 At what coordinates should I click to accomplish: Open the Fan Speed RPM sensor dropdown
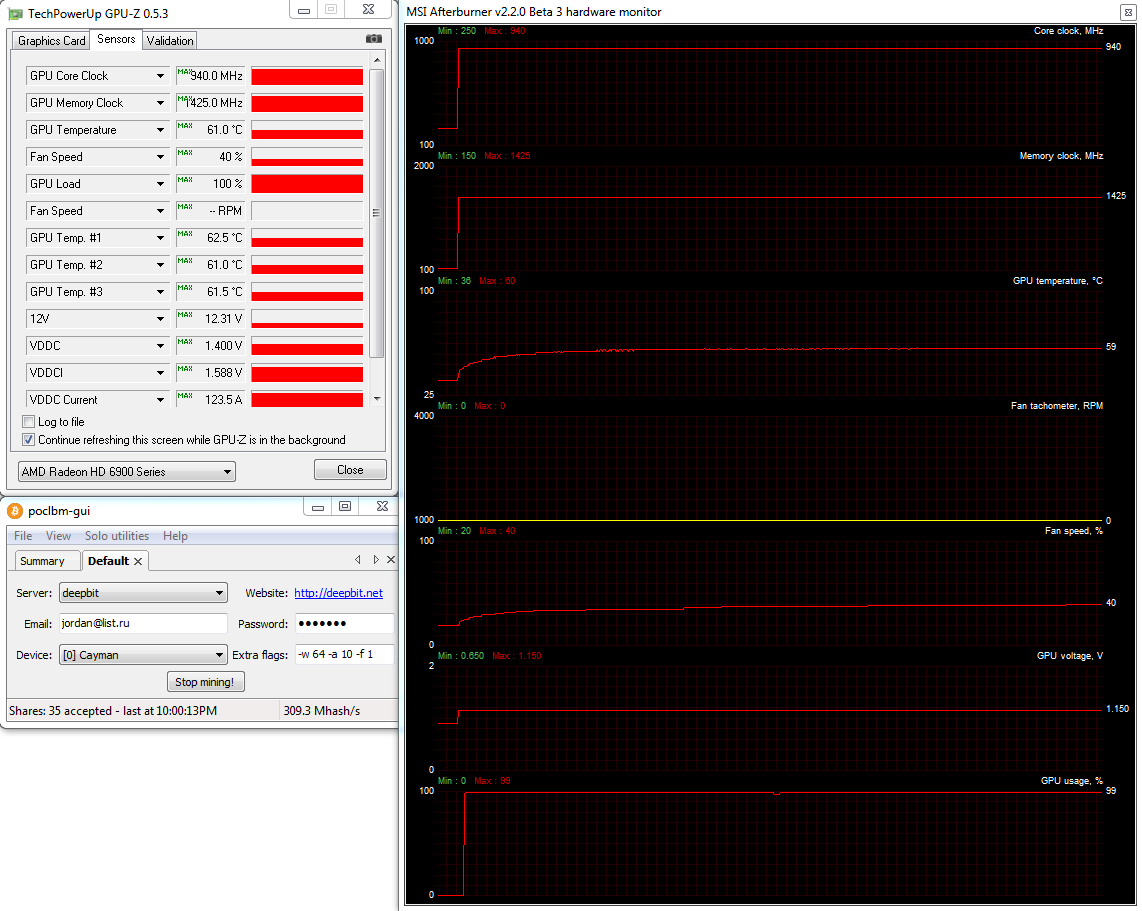click(x=160, y=210)
